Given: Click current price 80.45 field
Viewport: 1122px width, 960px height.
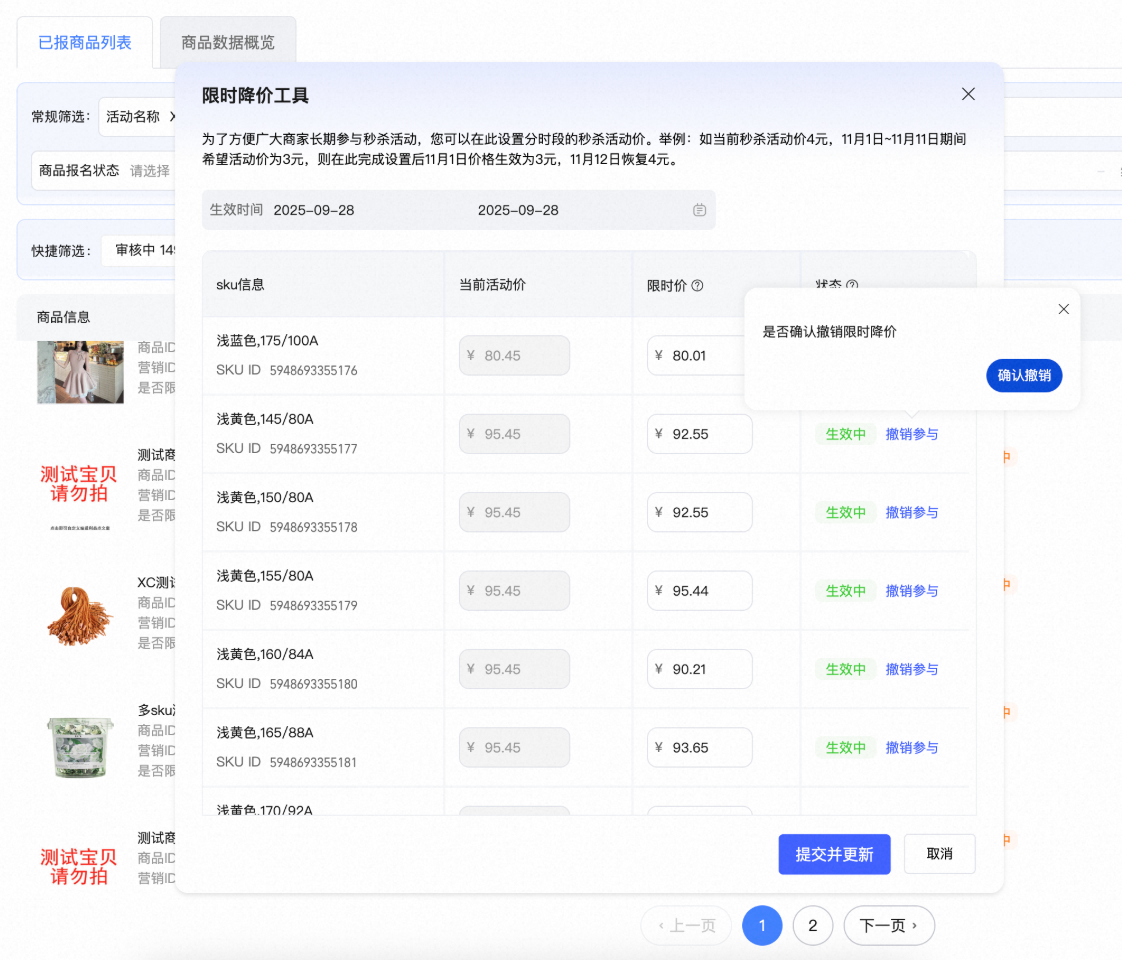Looking at the screenshot, I should click(x=514, y=356).
